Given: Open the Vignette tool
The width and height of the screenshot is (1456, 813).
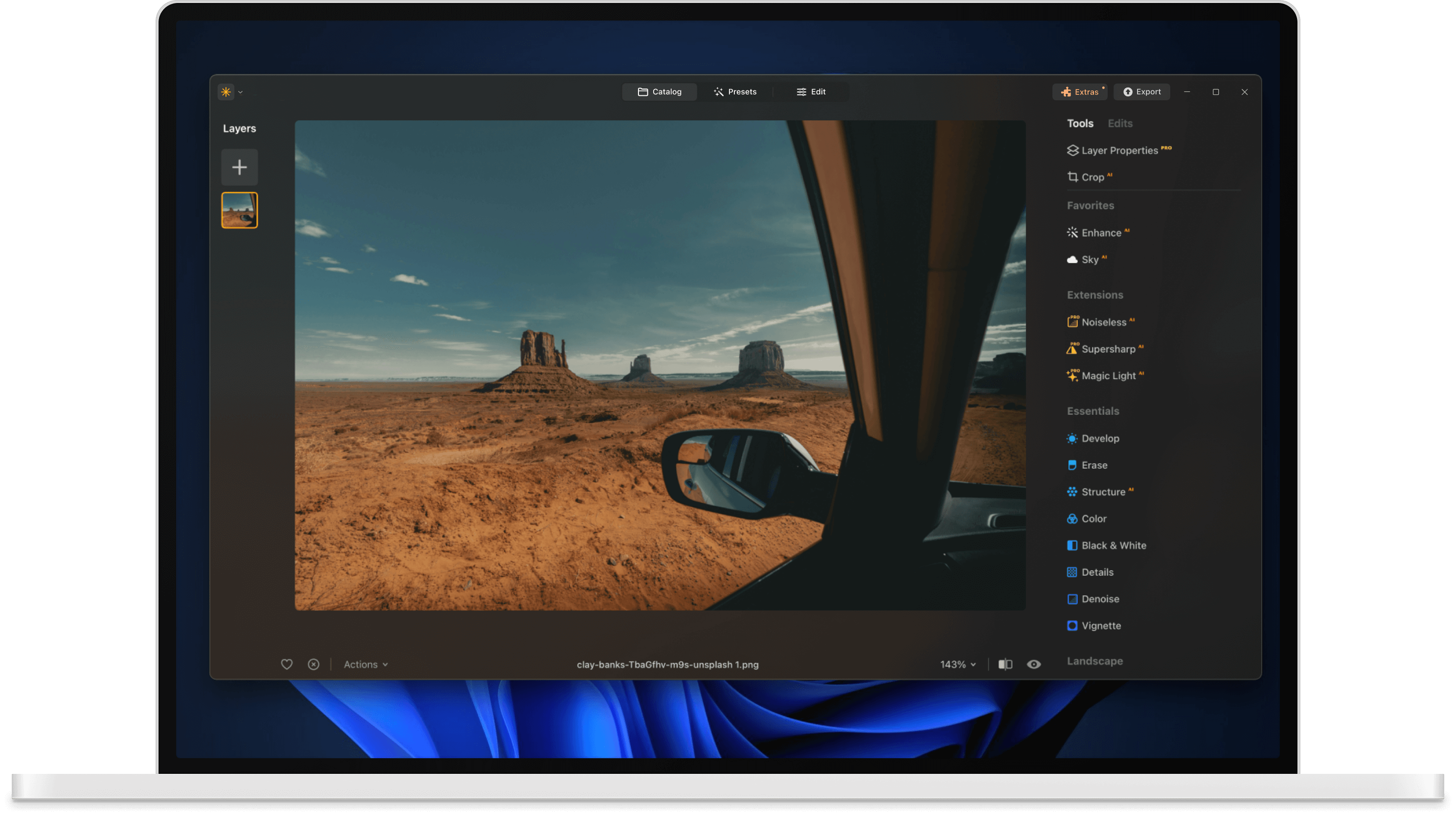Looking at the screenshot, I should pos(1101,626).
